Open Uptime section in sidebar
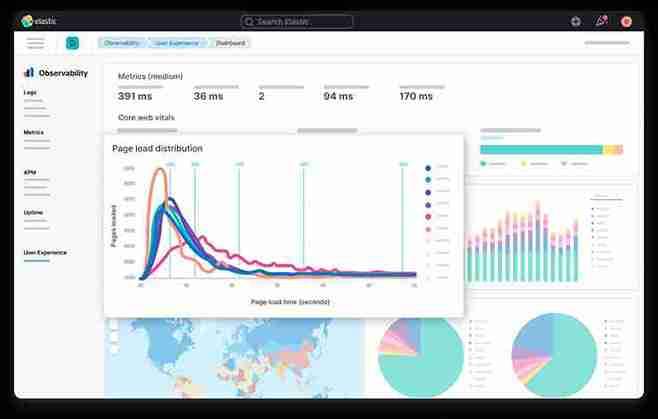658x419 pixels. tap(33, 212)
